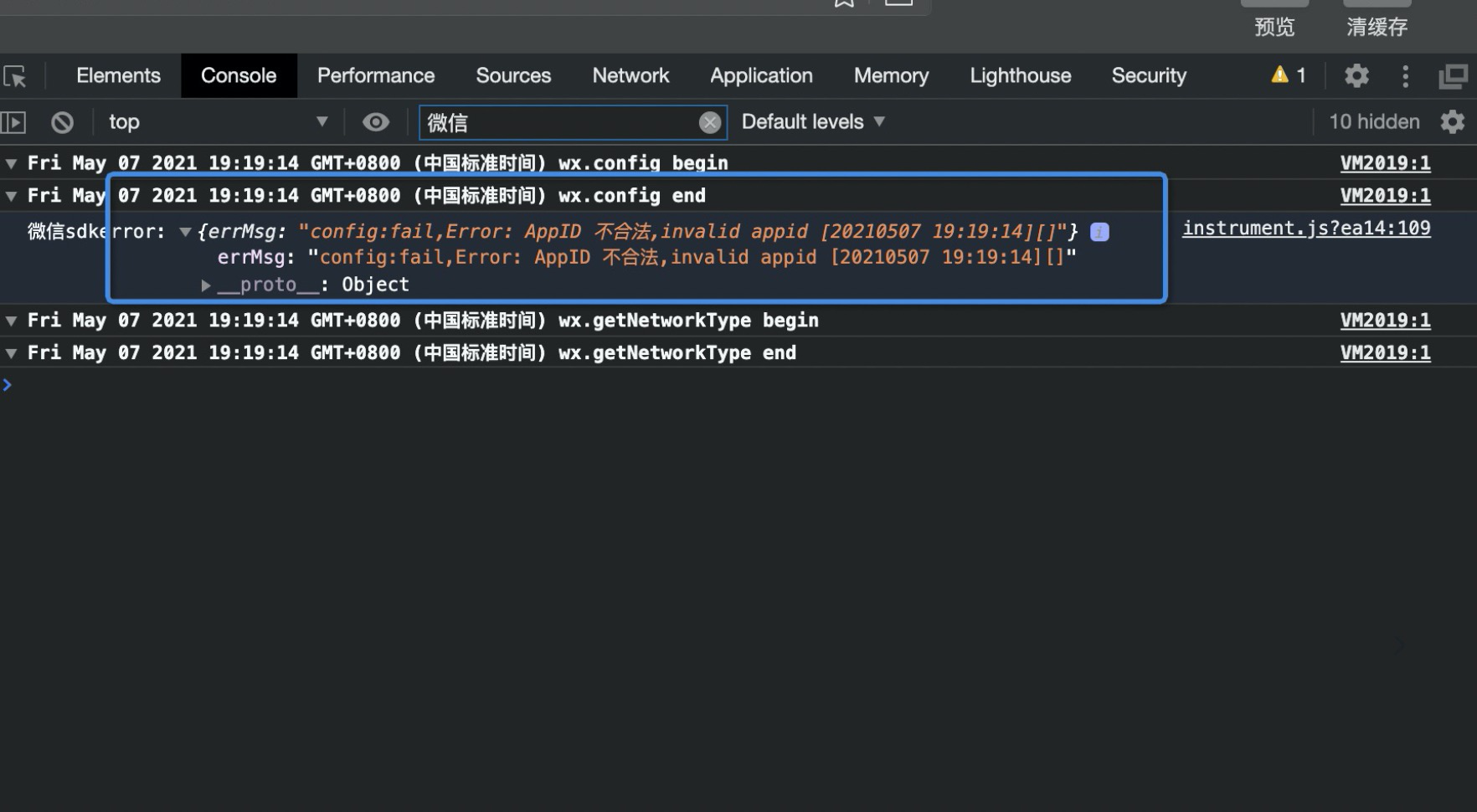Open the three-dot customize DevTools menu
Image resolution: width=1477 pixels, height=812 pixels.
(1406, 75)
